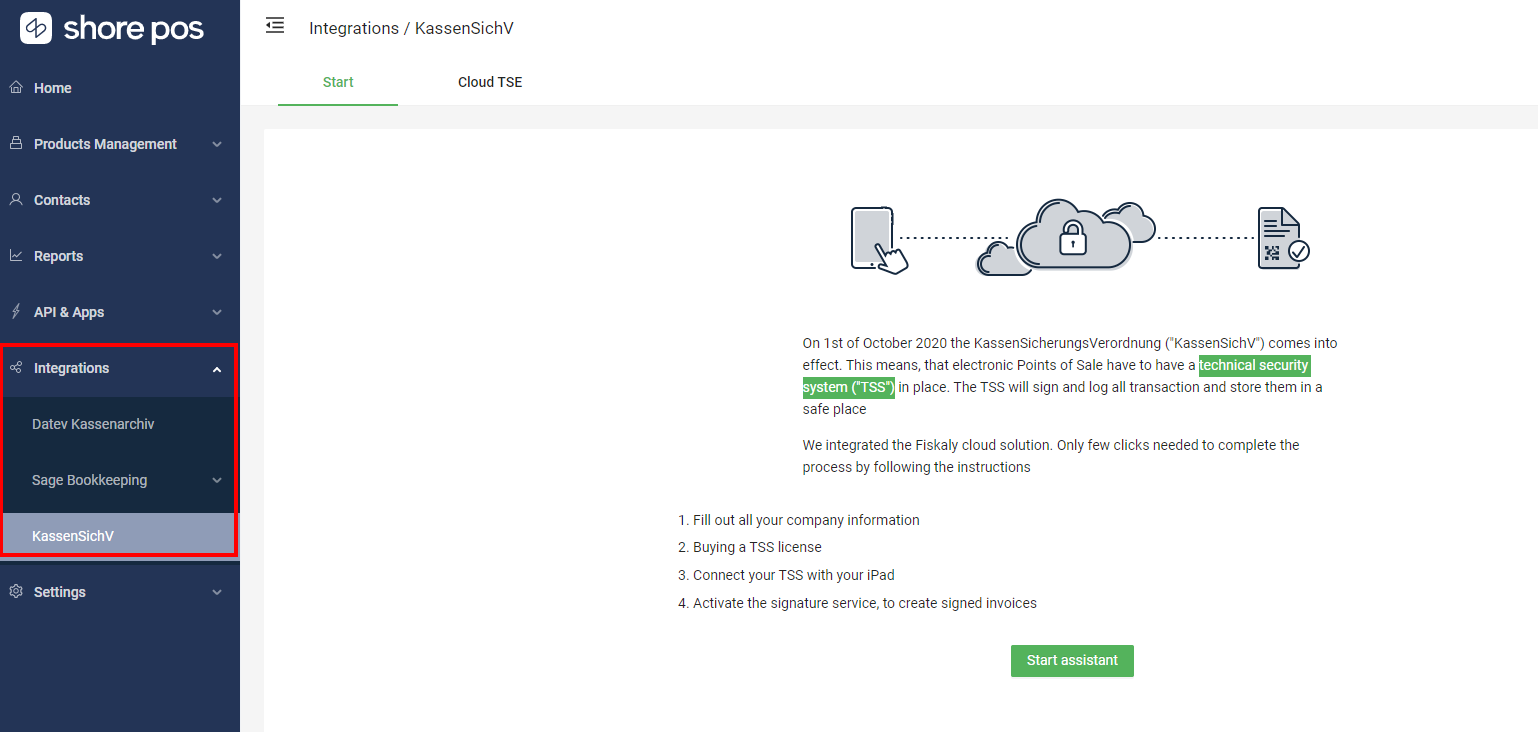Viewport: 1538px width, 732px height.
Task: Click the Start assistant button
Action: point(1072,661)
